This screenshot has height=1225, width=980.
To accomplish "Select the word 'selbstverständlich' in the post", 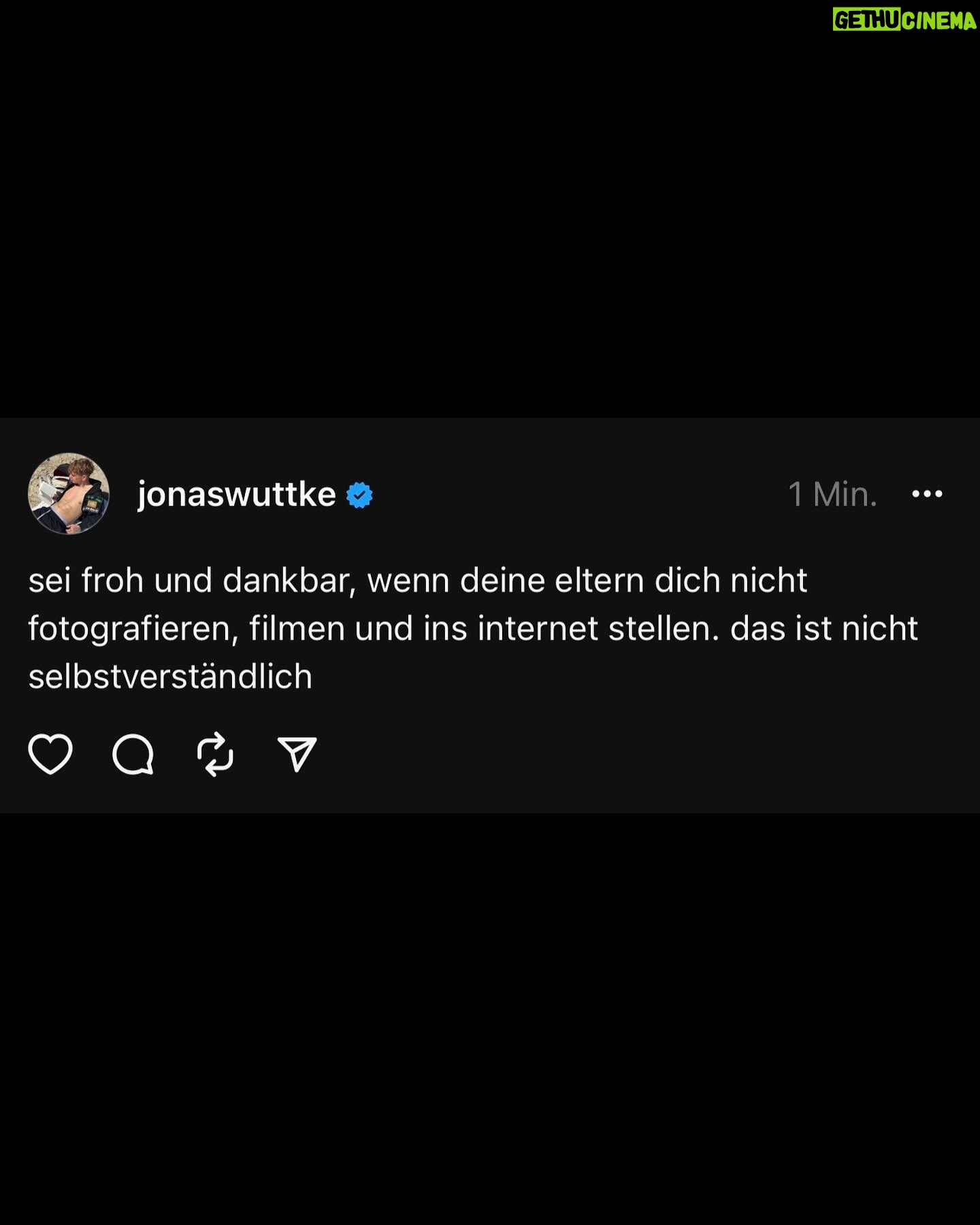I will click(x=170, y=676).
